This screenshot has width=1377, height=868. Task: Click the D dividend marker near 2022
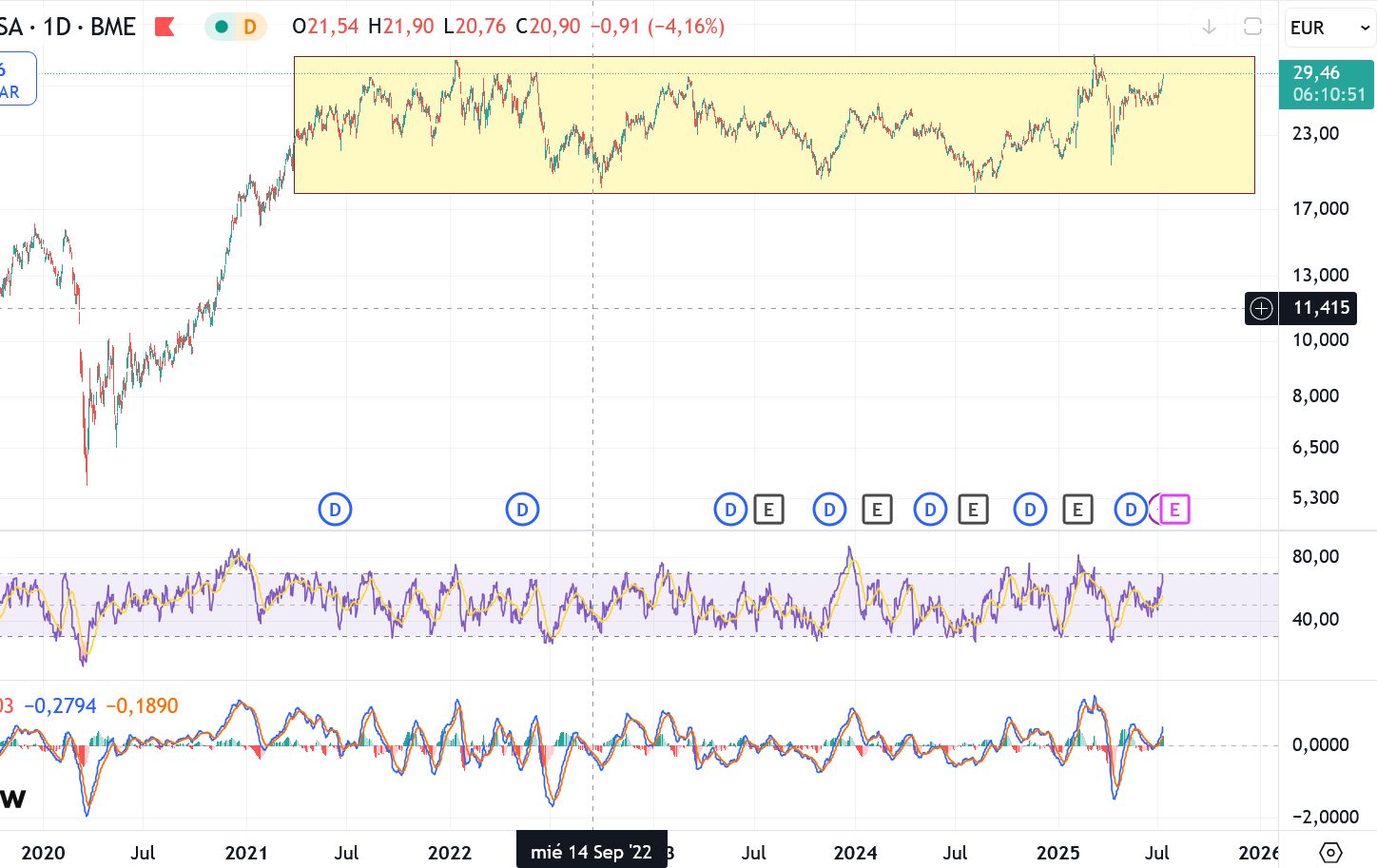coord(522,510)
